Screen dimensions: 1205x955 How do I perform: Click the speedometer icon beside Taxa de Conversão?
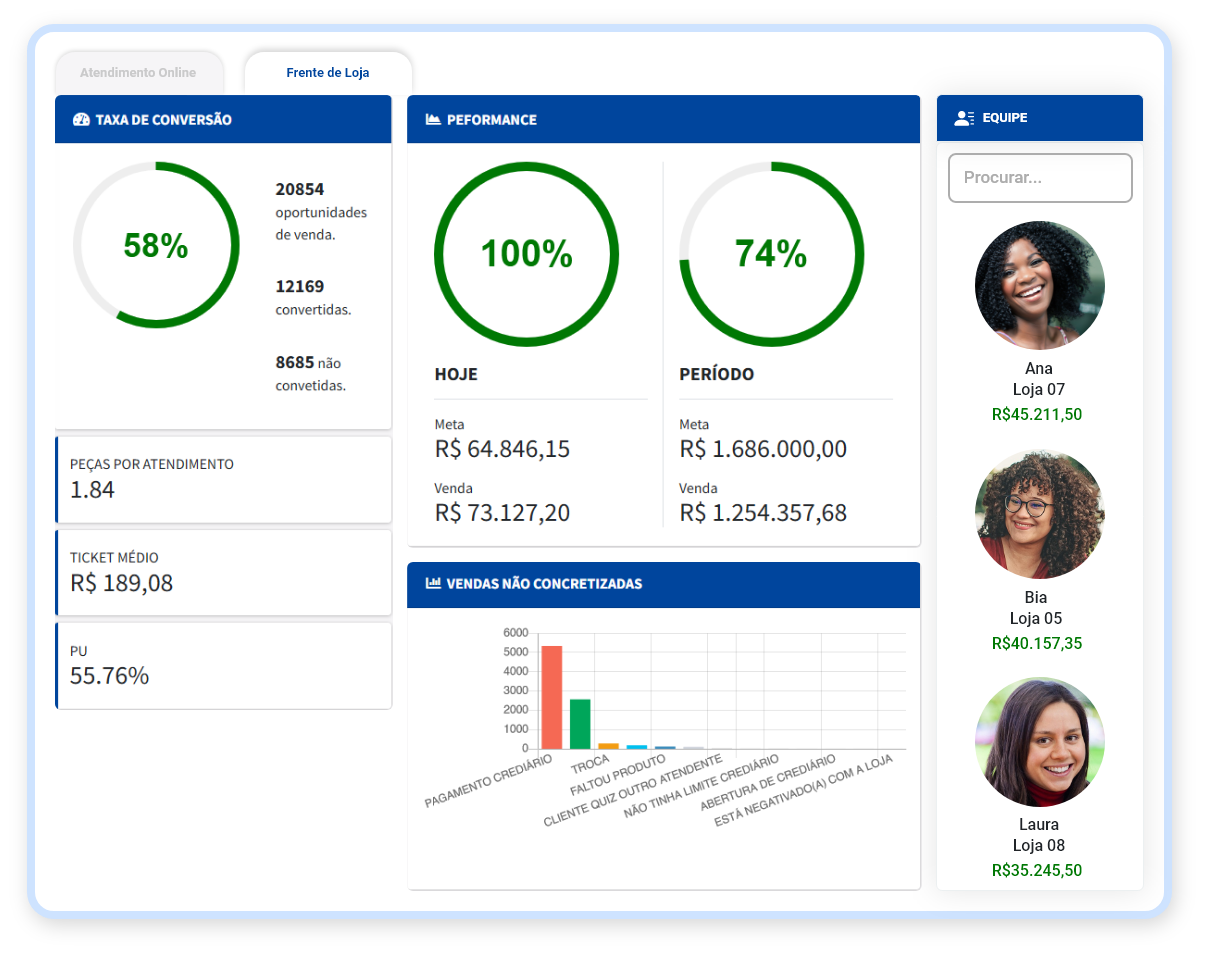click(x=82, y=120)
